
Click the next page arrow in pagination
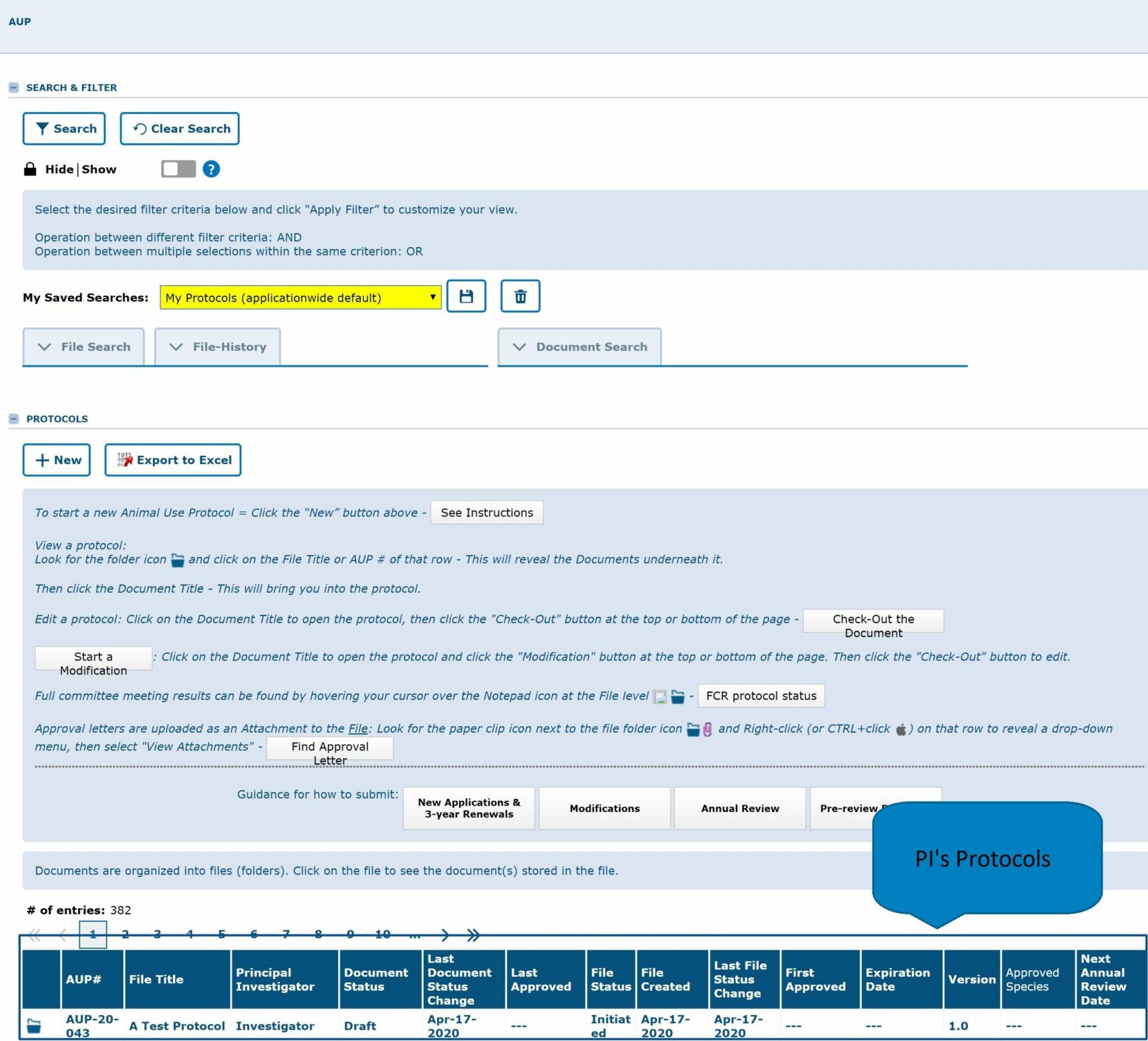click(443, 935)
